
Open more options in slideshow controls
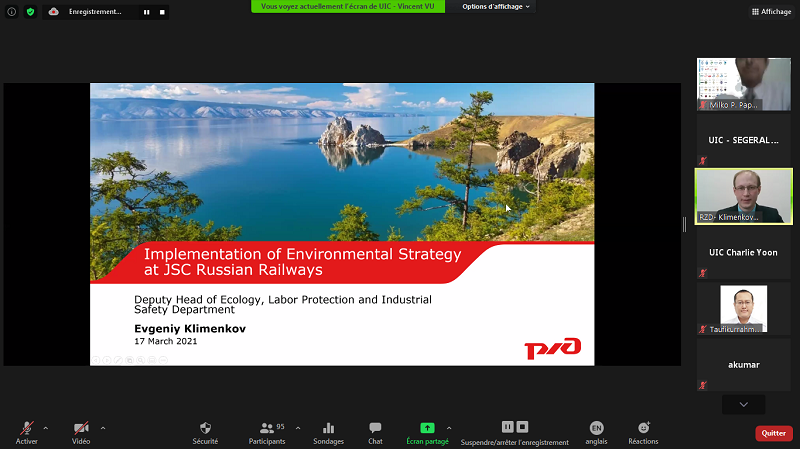coord(163,360)
